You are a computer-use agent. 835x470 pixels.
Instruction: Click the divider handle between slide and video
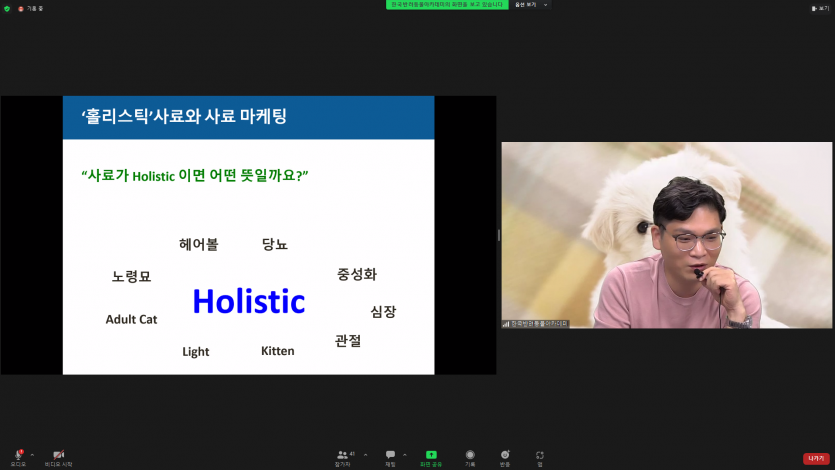(498, 235)
